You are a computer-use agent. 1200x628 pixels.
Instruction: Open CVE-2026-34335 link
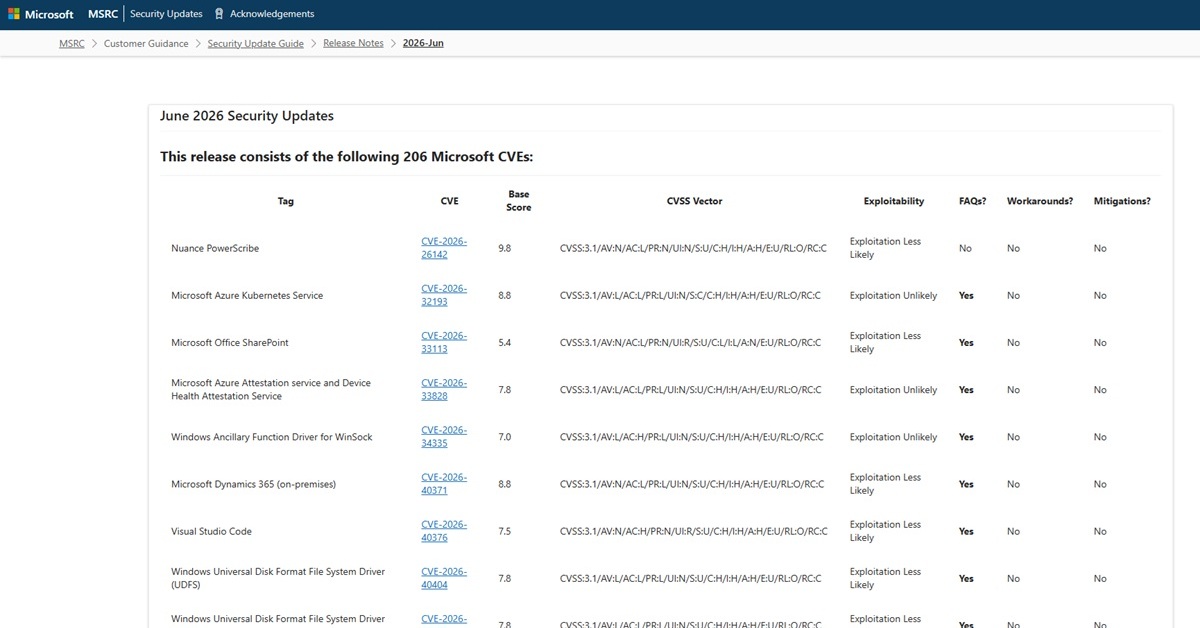pos(444,437)
